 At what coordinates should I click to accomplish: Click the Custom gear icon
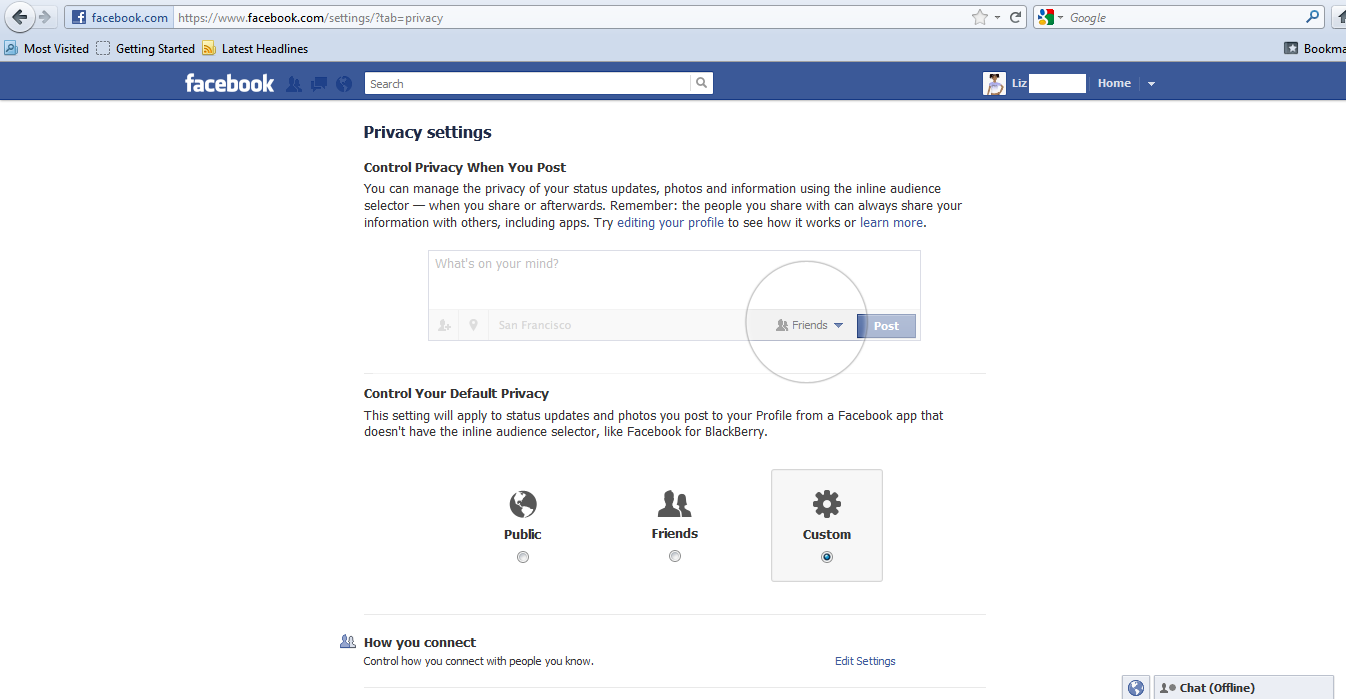(826, 504)
